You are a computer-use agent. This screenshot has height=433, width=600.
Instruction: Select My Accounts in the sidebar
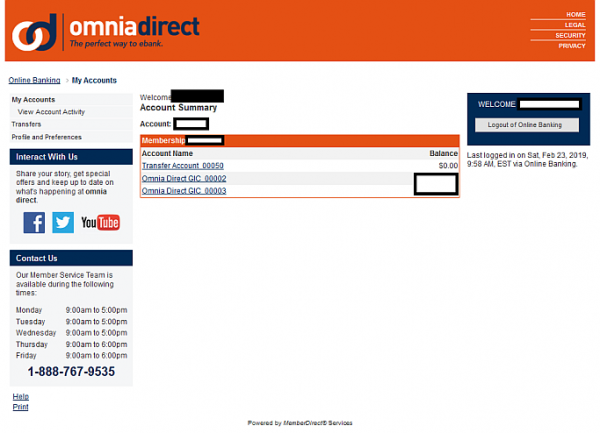[33, 100]
